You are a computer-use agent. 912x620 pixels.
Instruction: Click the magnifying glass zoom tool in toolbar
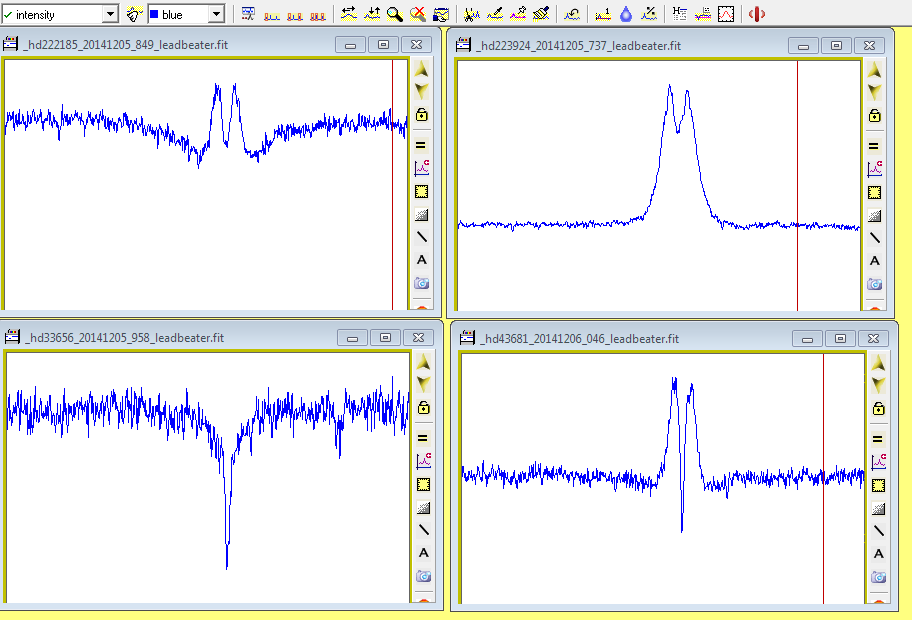395,14
